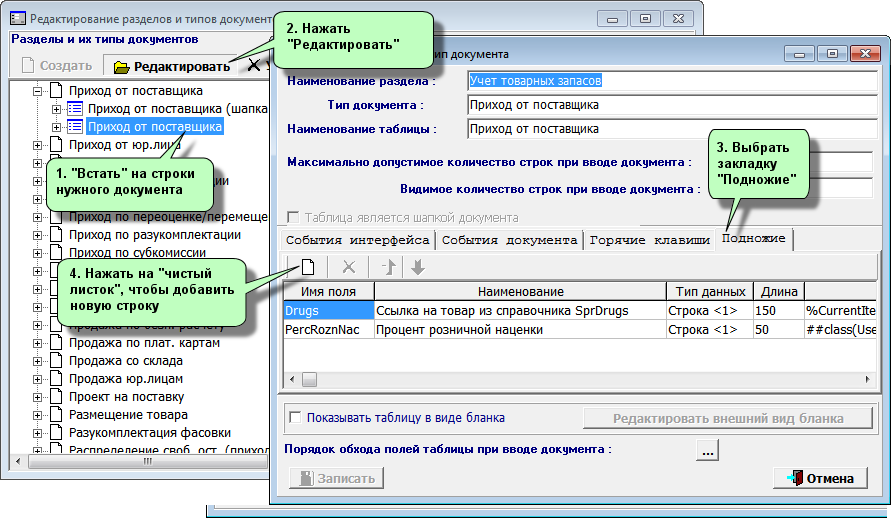Click the table horizontal scrollbar thumb
This screenshot has width=891, height=518.
coord(310,379)
